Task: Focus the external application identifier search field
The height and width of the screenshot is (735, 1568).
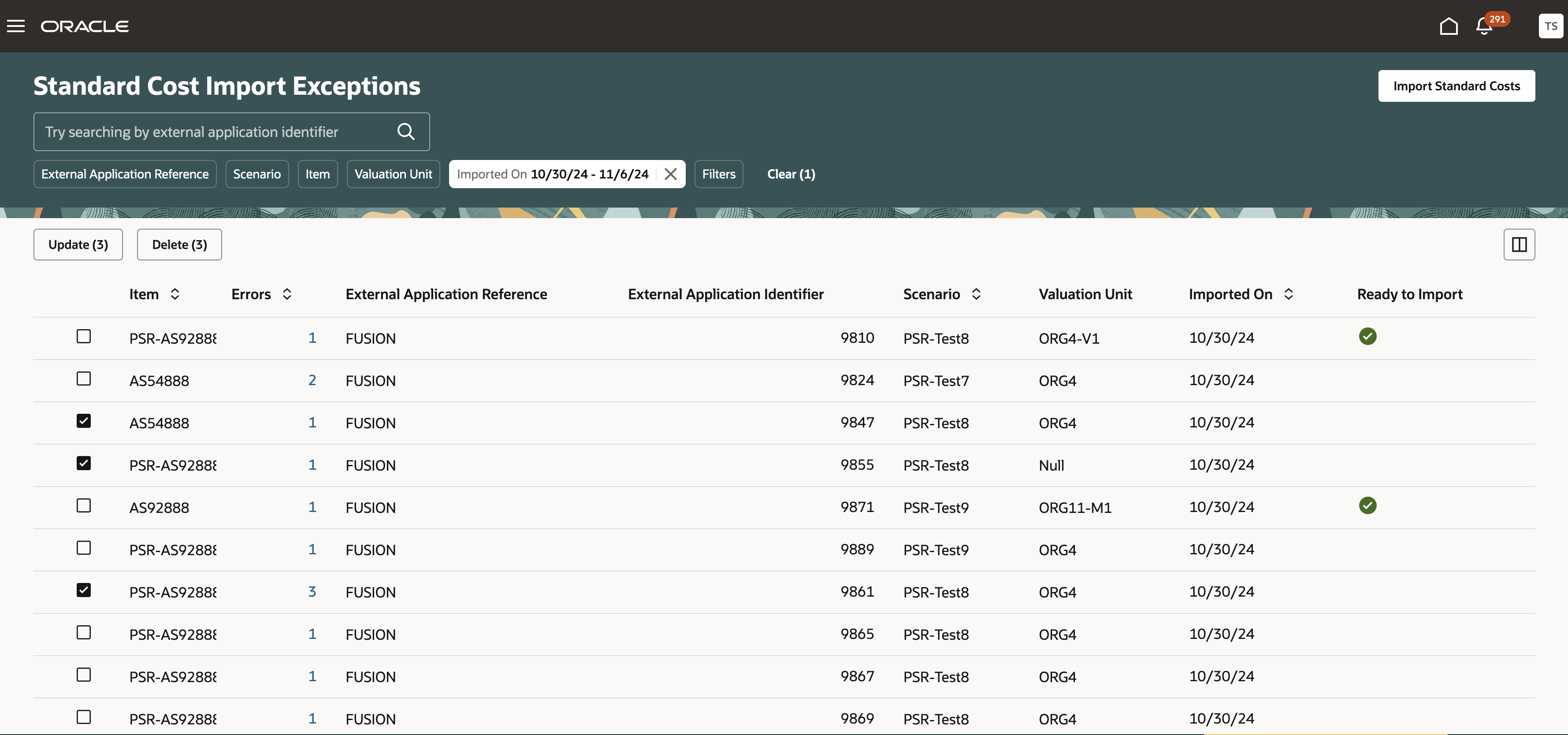Action: pos(213,131)
